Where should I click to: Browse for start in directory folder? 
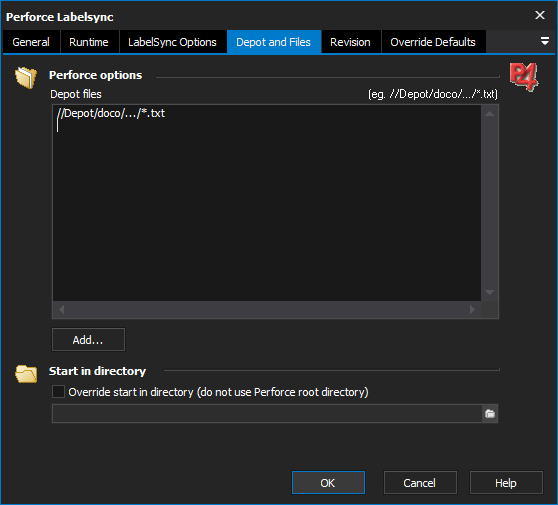point(490,414)
